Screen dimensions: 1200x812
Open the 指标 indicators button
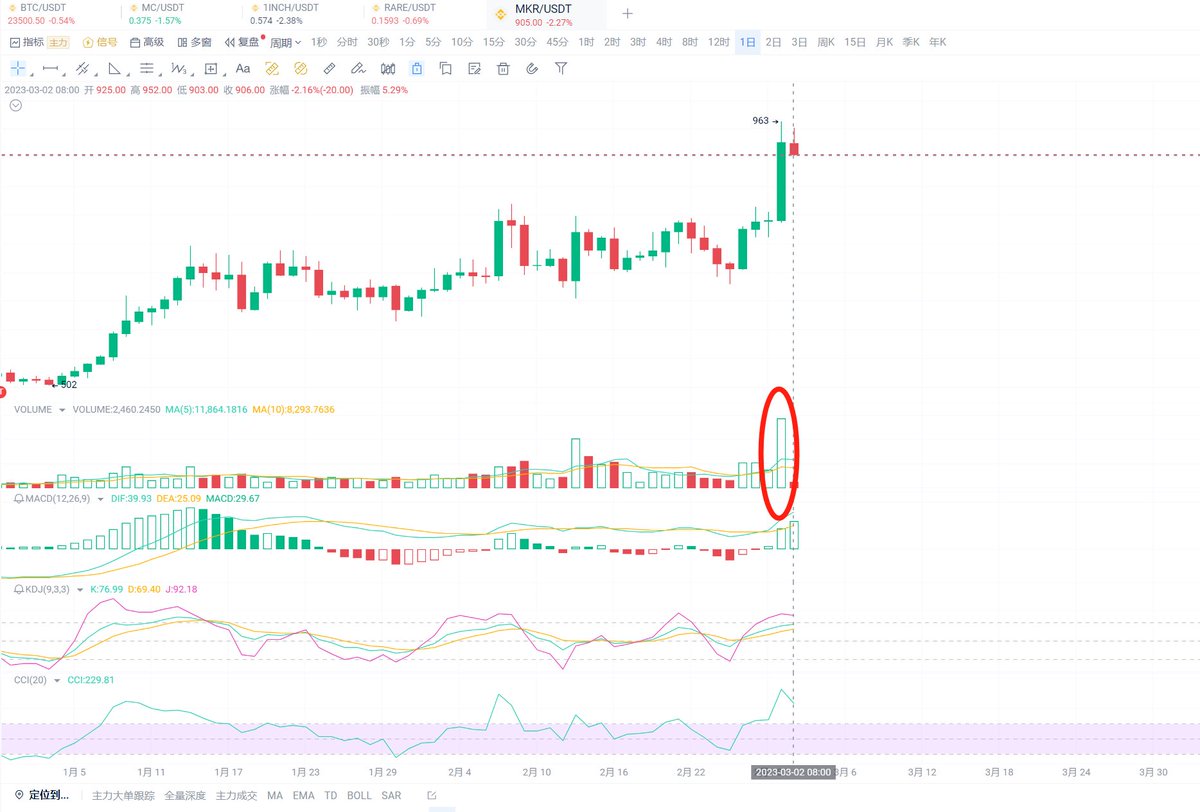pyautogui.click(x=29, y=42)
